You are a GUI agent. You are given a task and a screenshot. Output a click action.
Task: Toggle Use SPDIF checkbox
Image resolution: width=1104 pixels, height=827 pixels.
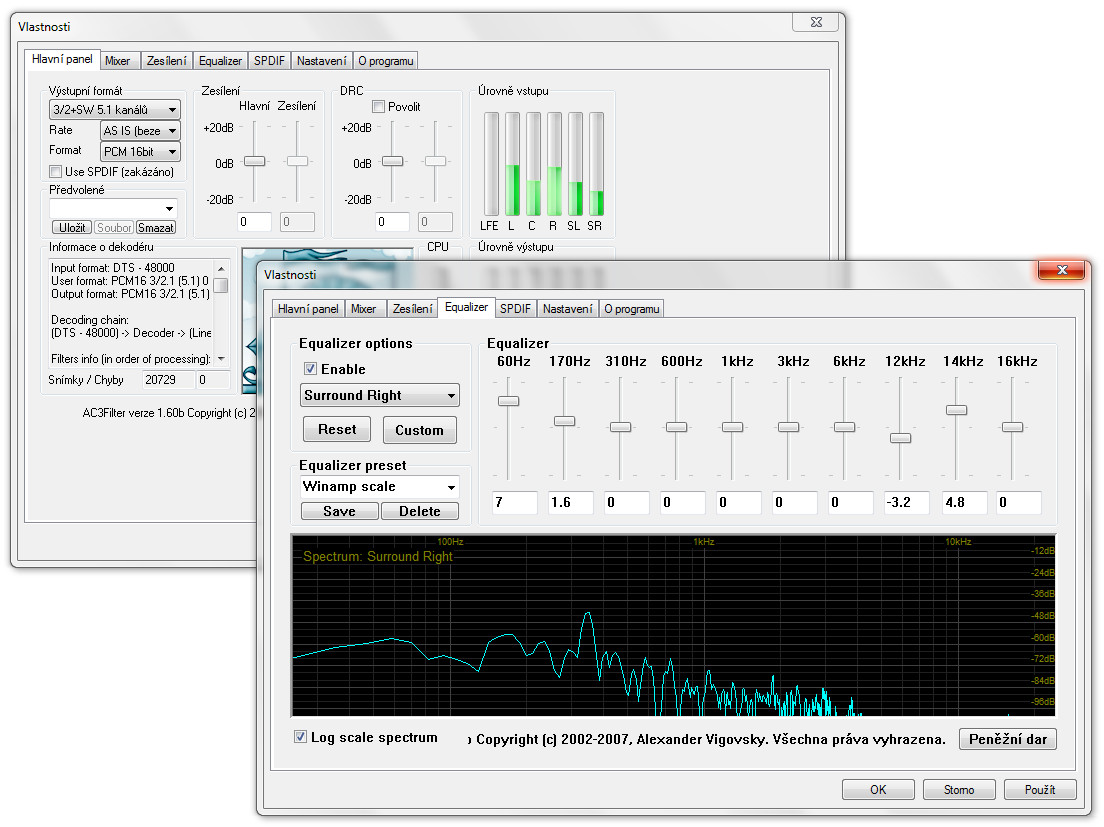click(x=56, y=172)
